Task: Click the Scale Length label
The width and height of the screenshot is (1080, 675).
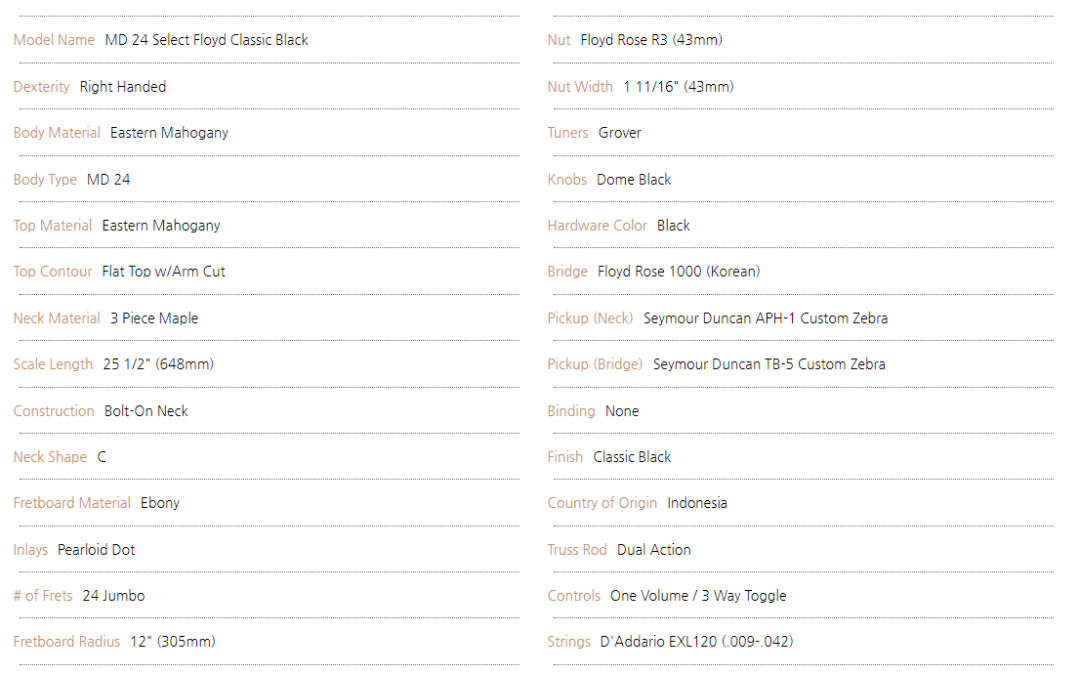Action: 53,364
